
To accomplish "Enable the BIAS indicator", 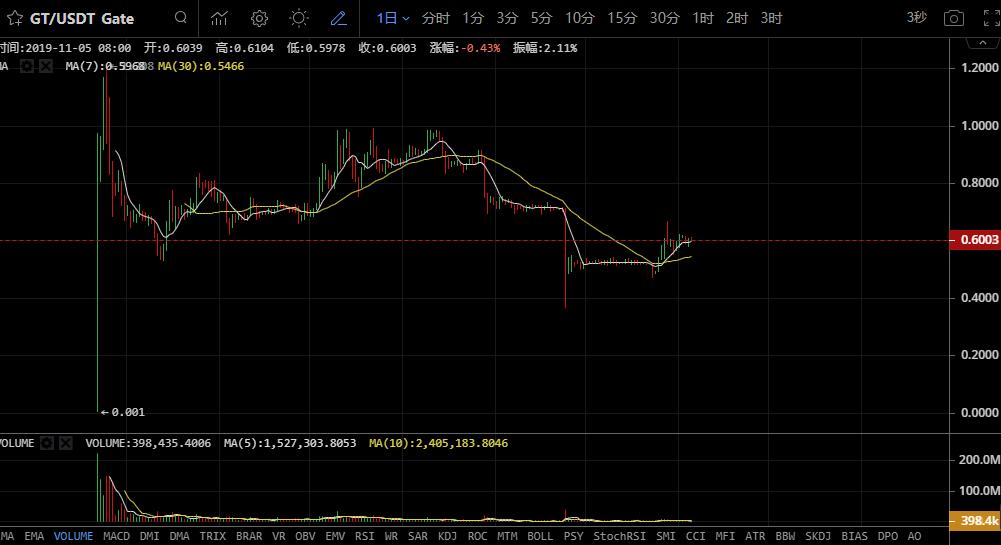I will (854, 536).
